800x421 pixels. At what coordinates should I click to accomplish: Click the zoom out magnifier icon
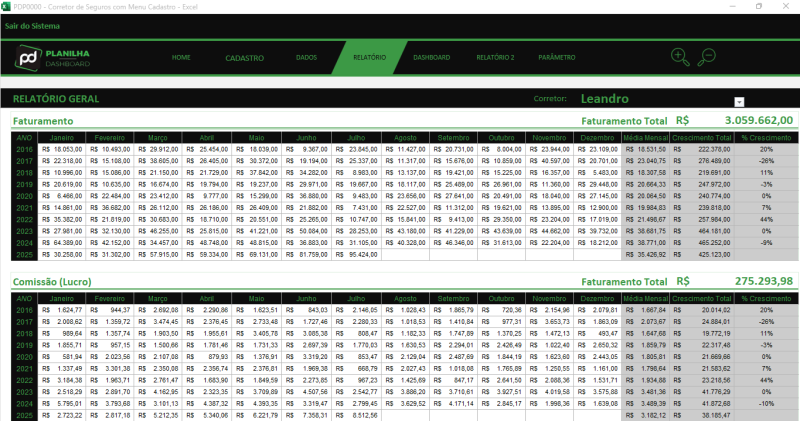707,57
